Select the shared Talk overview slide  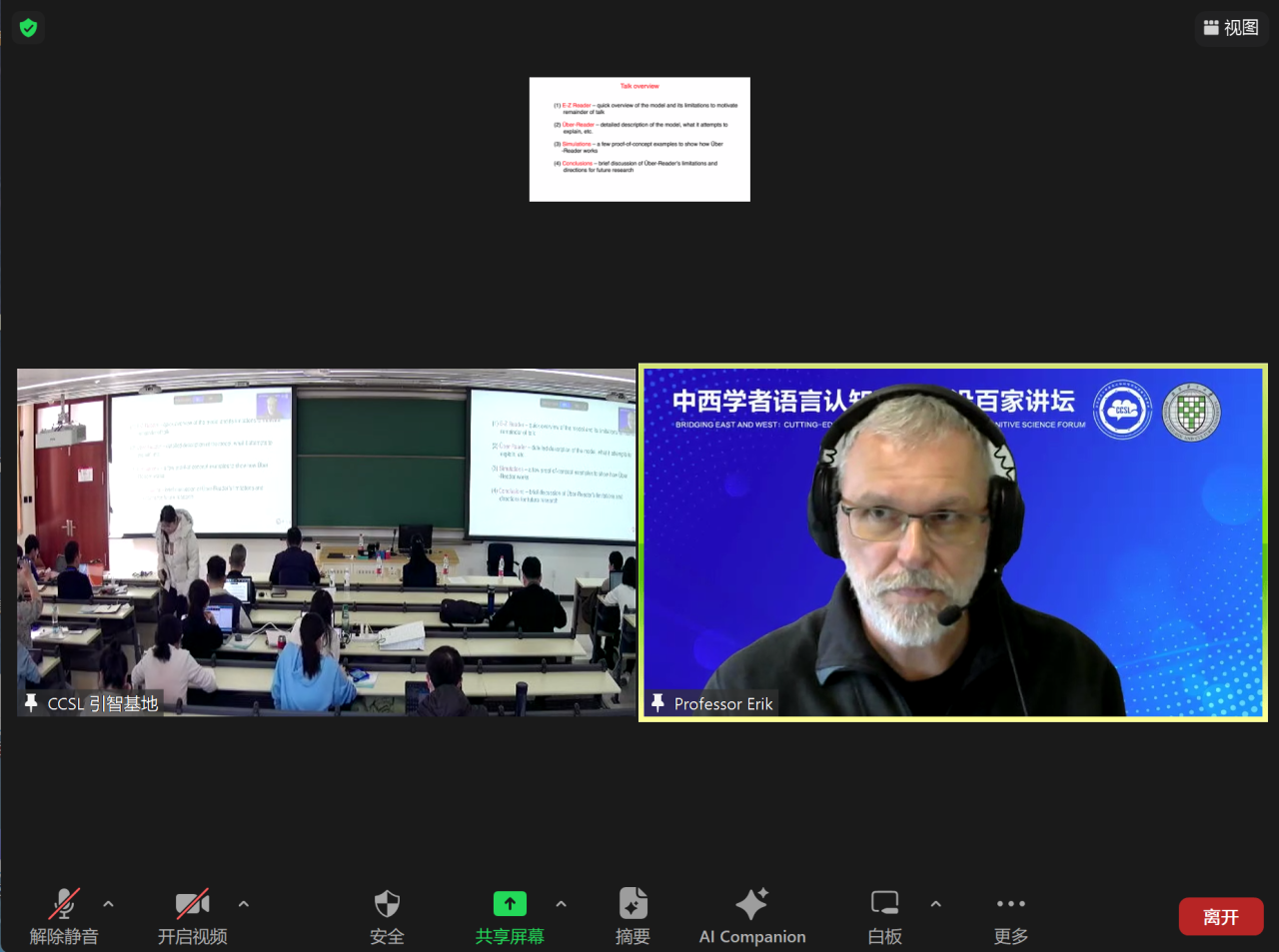[x=639, y=140]
